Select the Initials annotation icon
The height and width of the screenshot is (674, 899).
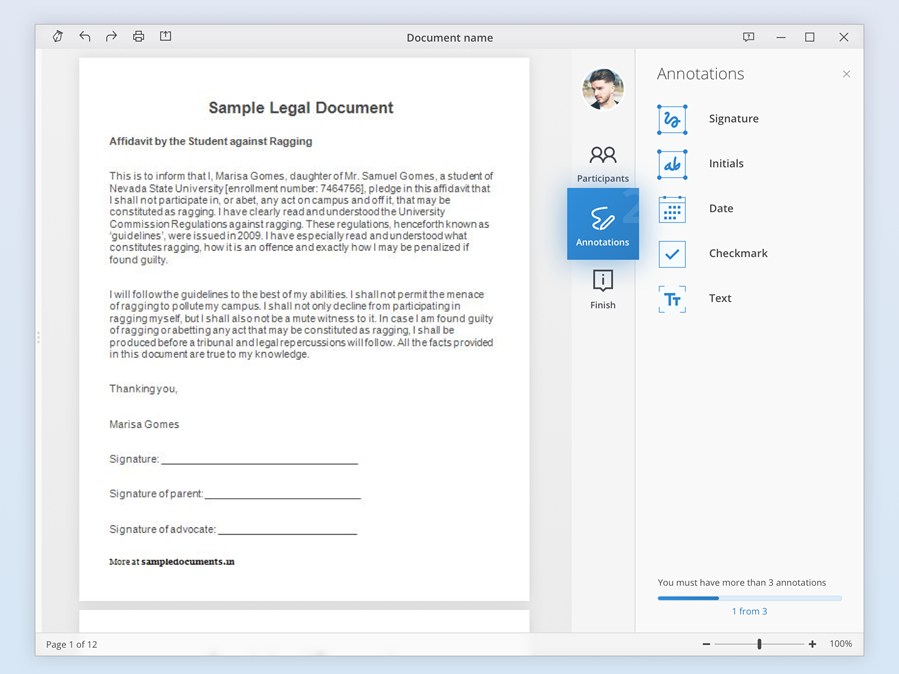point(672,164)
